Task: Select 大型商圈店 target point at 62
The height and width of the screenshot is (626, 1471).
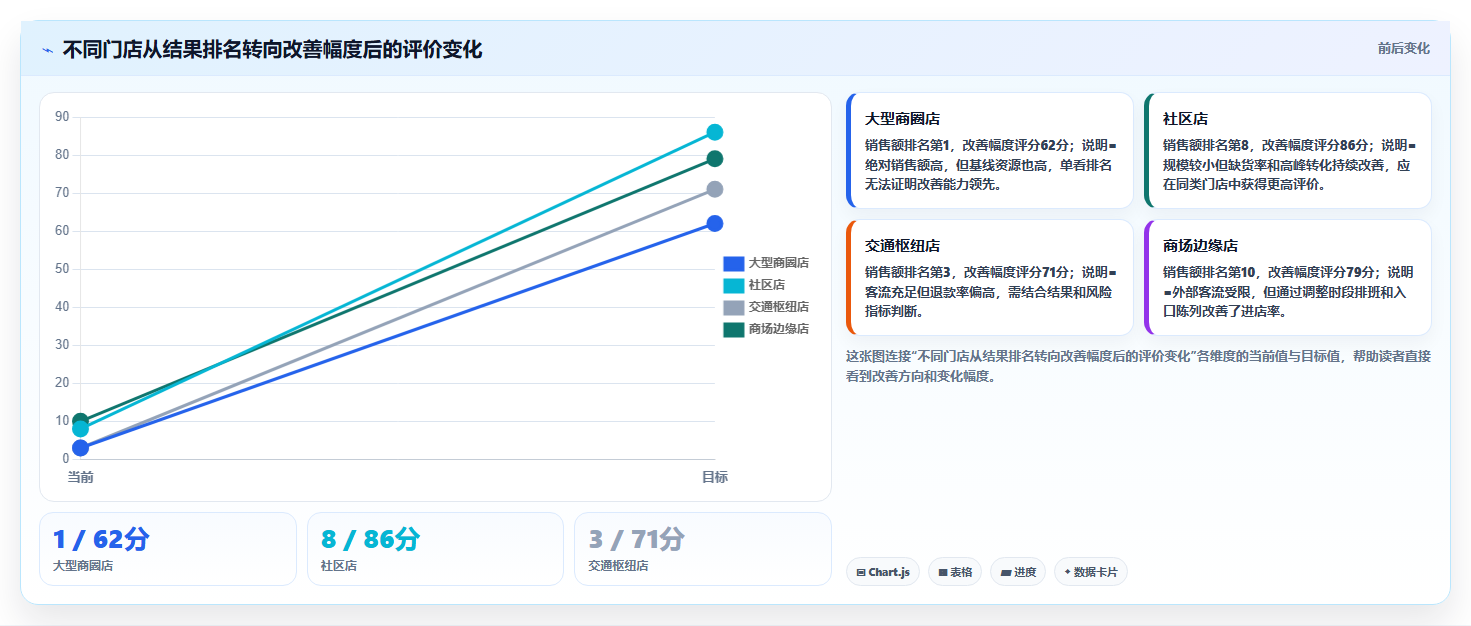Action: pyautogui.click(x=715, y=223)
